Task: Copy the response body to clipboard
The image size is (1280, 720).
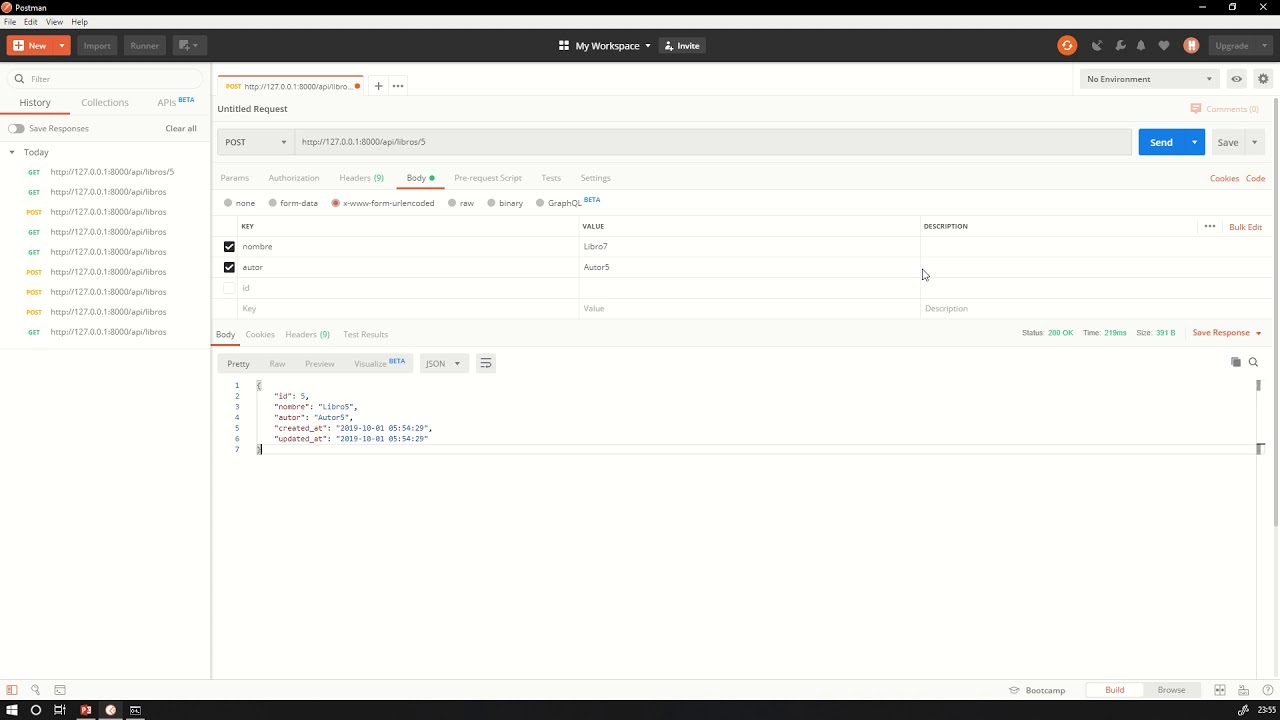Action: [1236, 362]
